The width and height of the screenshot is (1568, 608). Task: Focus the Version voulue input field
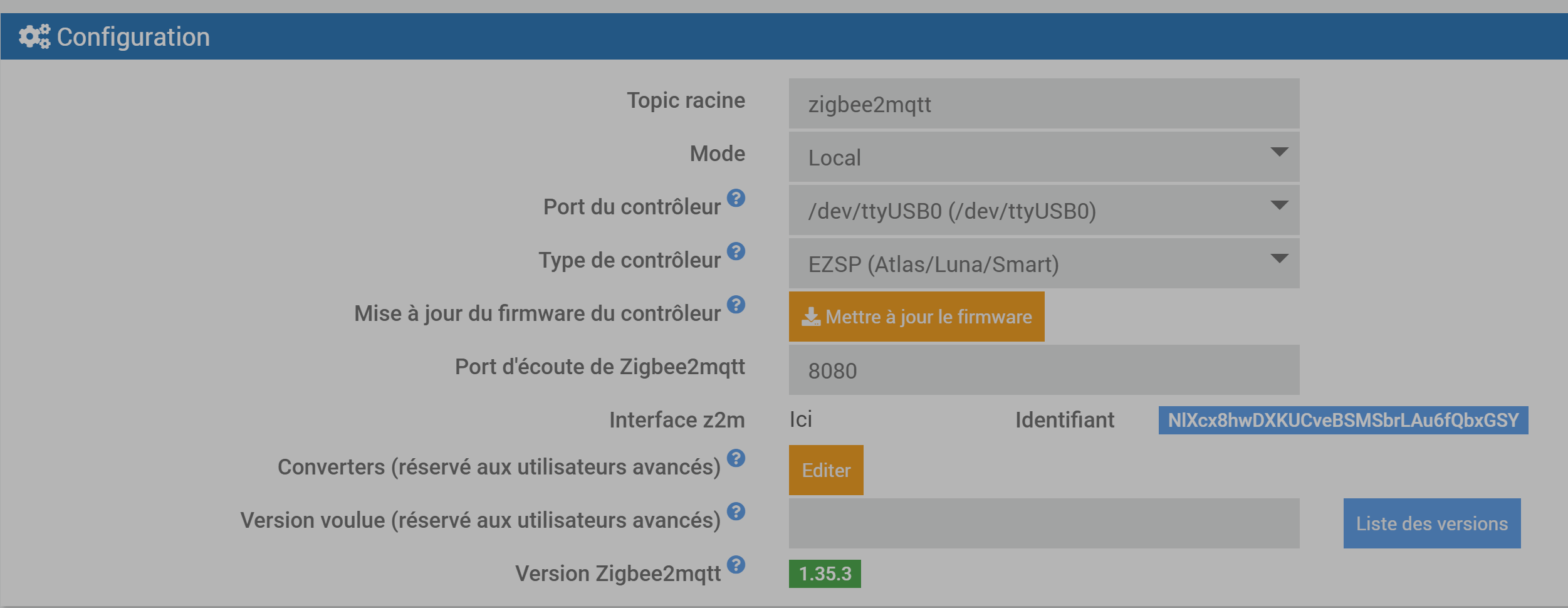pos(1044,523)
